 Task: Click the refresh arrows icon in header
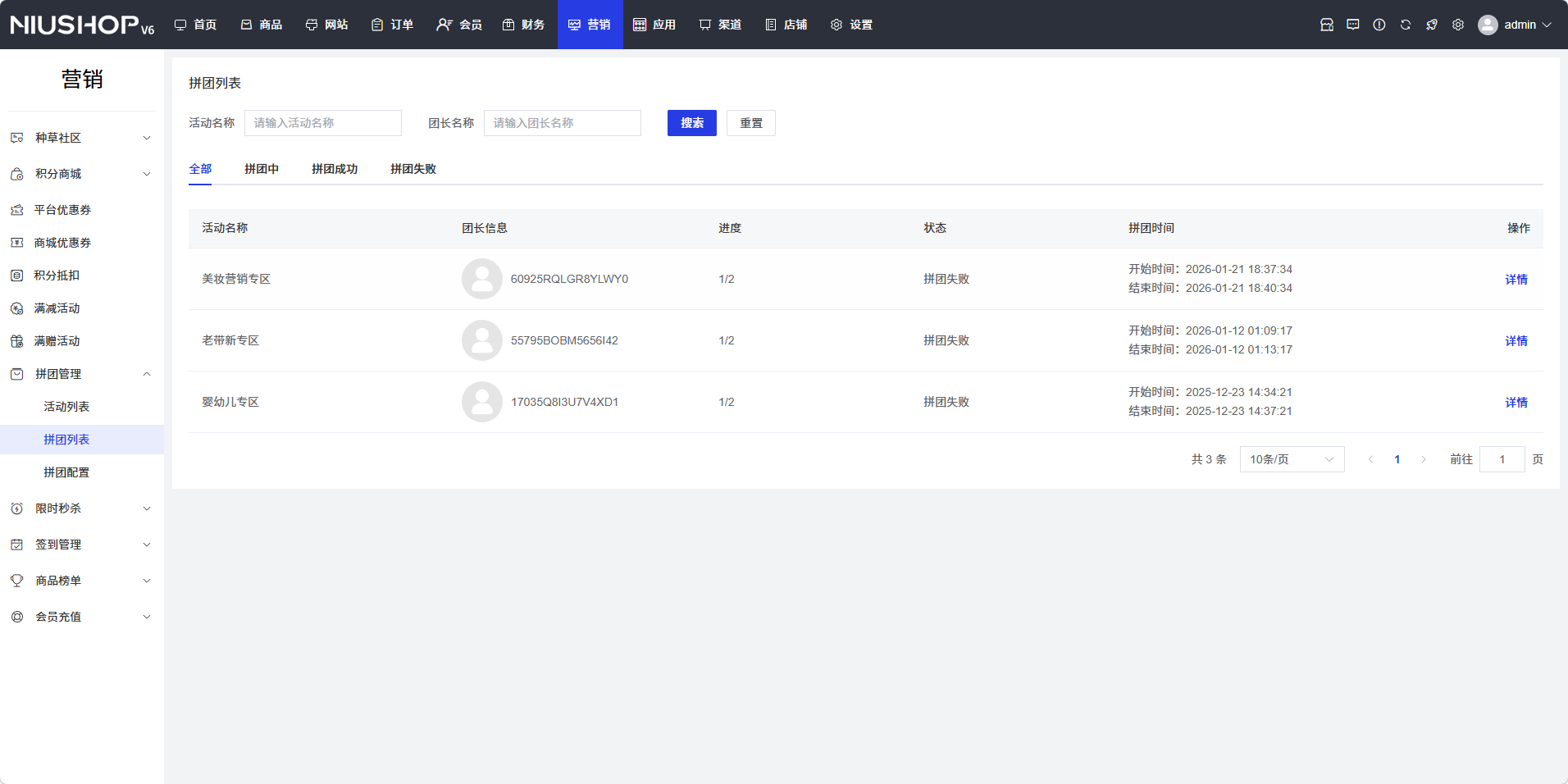click(1405, 25)
